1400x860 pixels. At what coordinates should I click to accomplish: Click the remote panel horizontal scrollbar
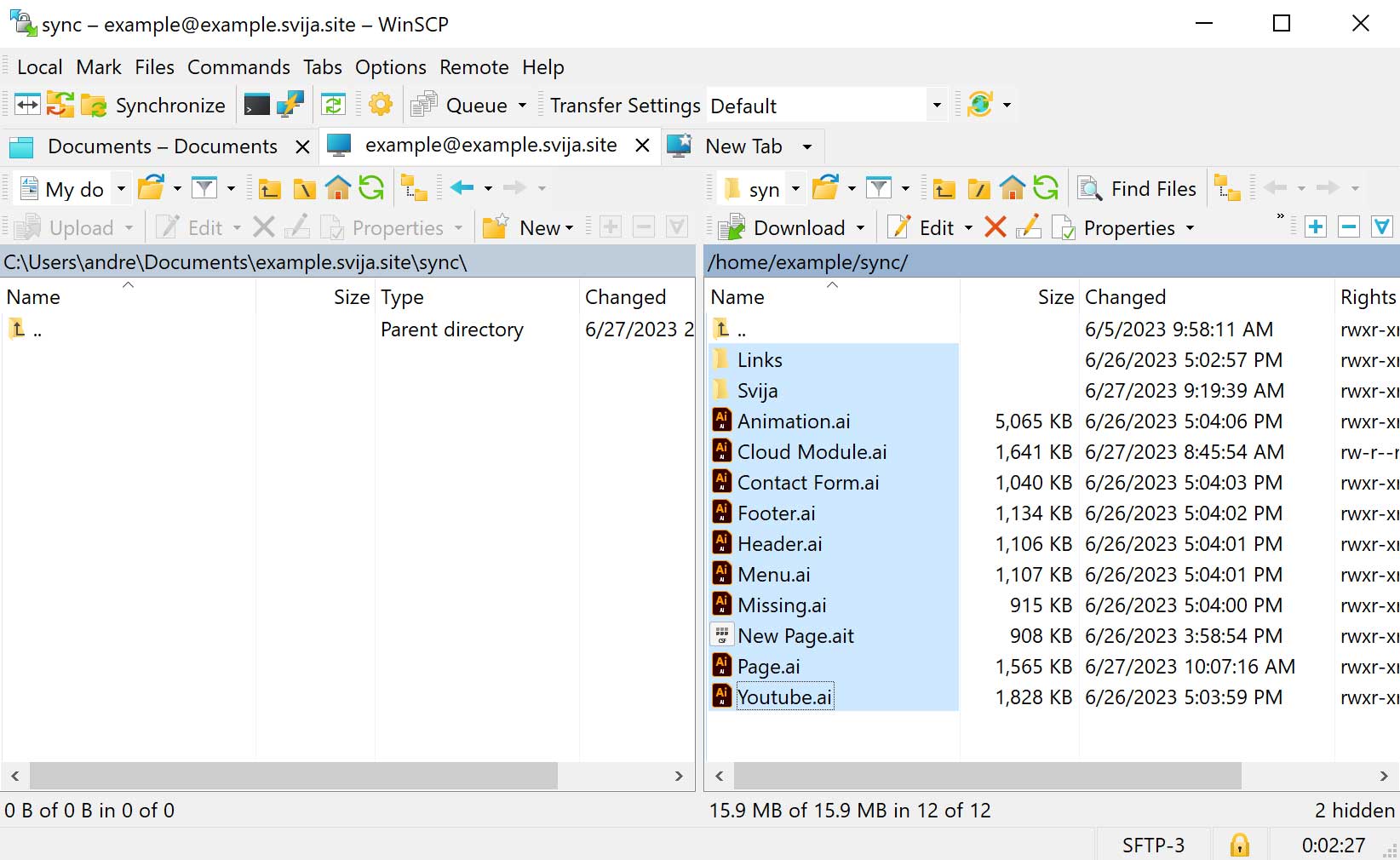point(987,776)
